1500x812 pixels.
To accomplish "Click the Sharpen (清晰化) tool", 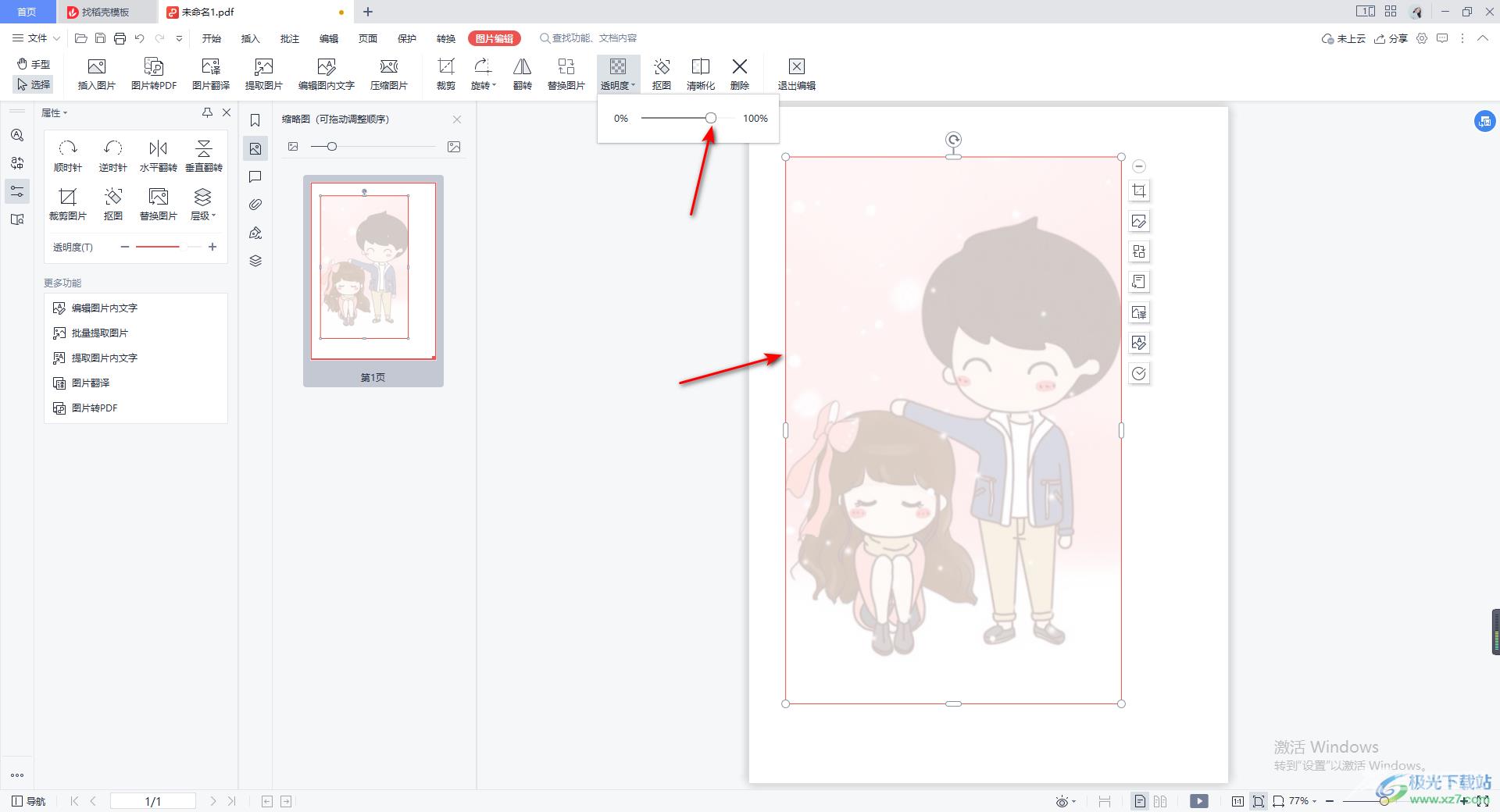I will 701,74.
